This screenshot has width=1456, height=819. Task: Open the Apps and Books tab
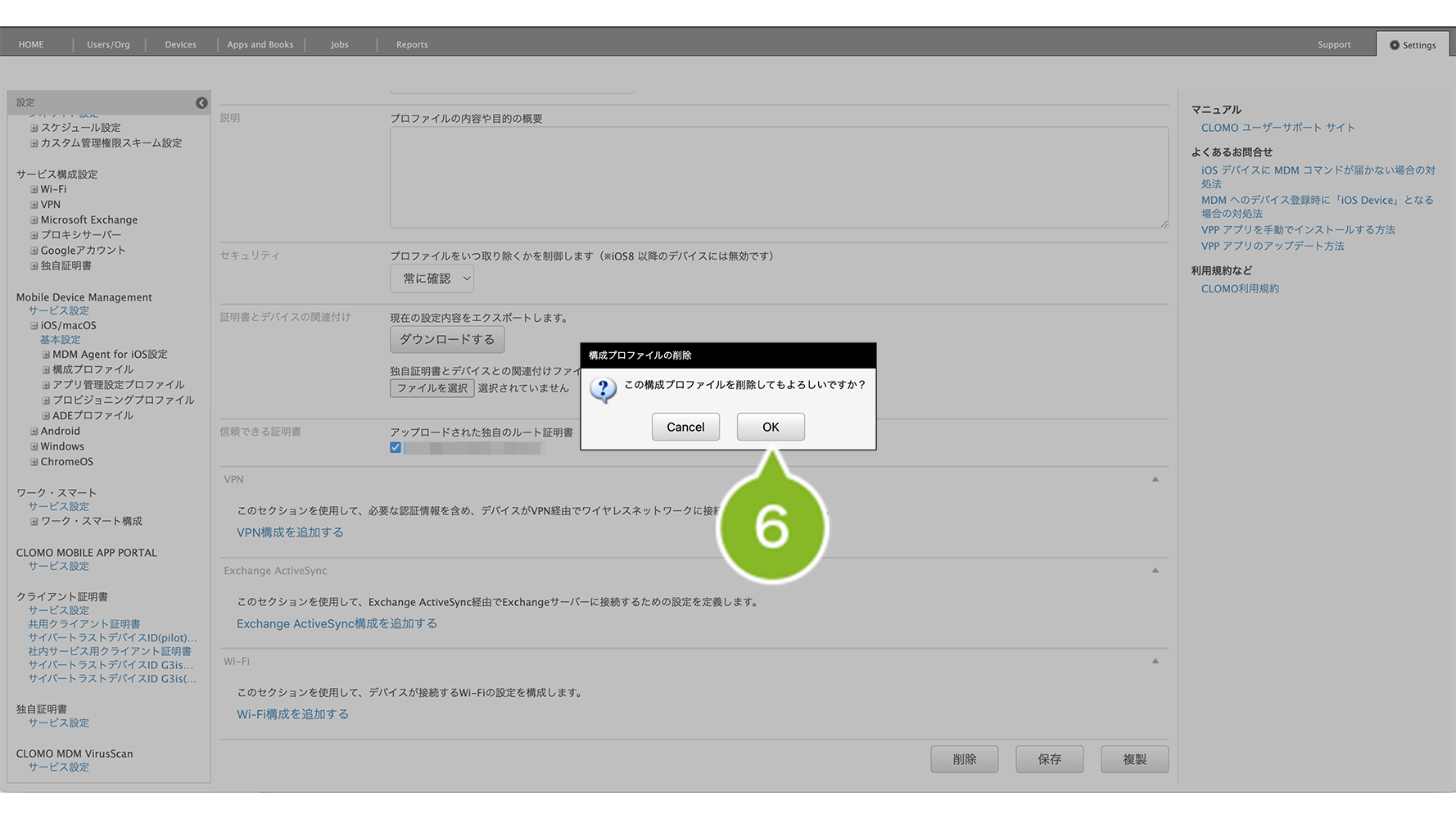pyautogui.click(x=260, y=44)
